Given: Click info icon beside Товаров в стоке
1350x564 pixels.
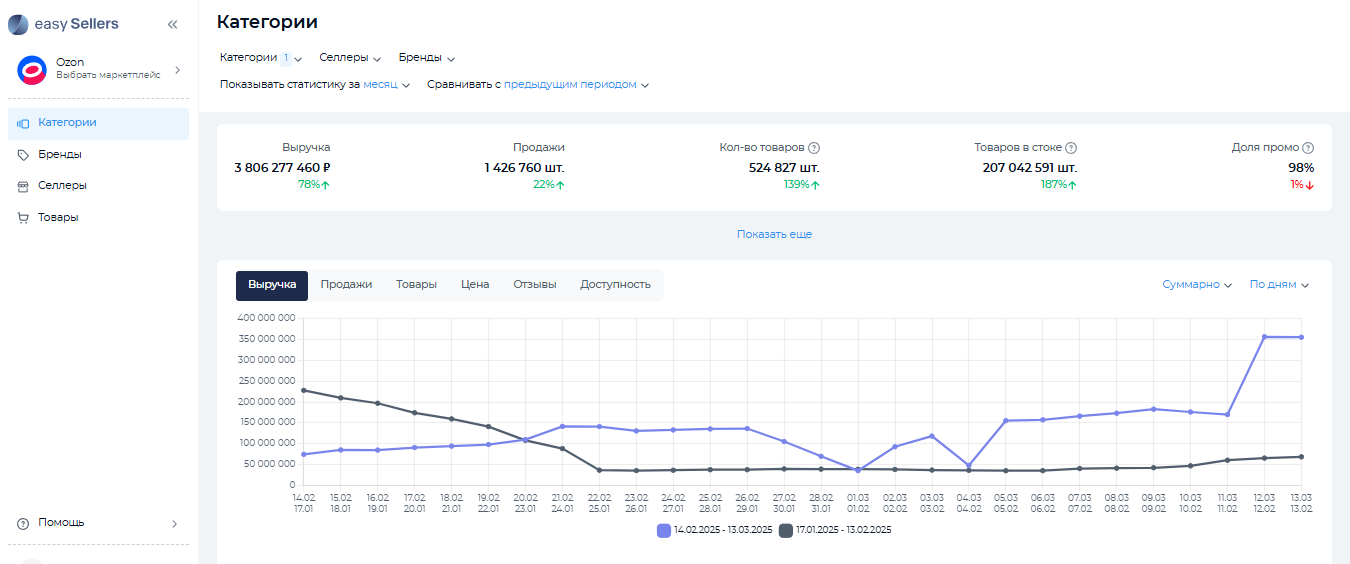Looking at the screenshot, I should [x=1071, y=148].
